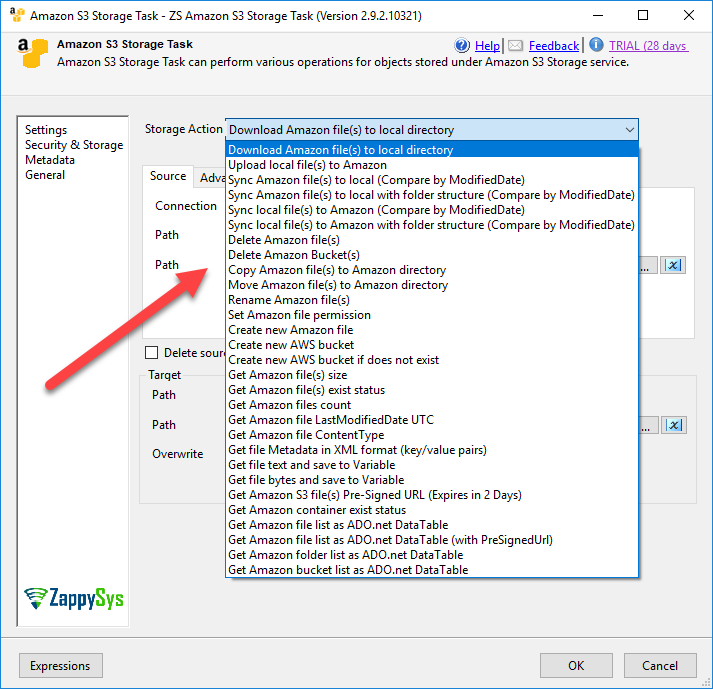Pick file list as DataTable (with PreSignedUrl)
Viewport: 713px width, 689px height.
[x=432, y=540]
